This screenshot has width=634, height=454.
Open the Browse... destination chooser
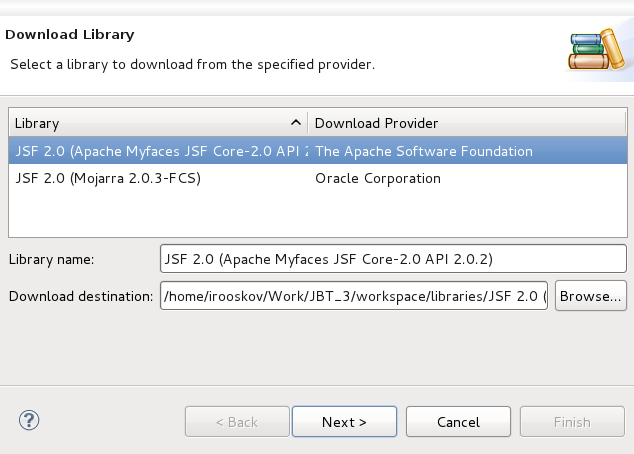click(x=590, y=296)
